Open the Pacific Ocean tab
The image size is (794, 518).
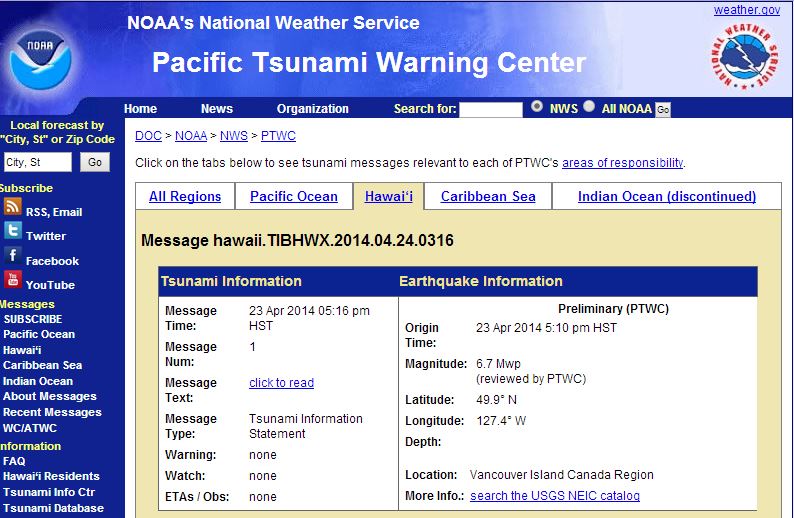[x=294, y=197]
